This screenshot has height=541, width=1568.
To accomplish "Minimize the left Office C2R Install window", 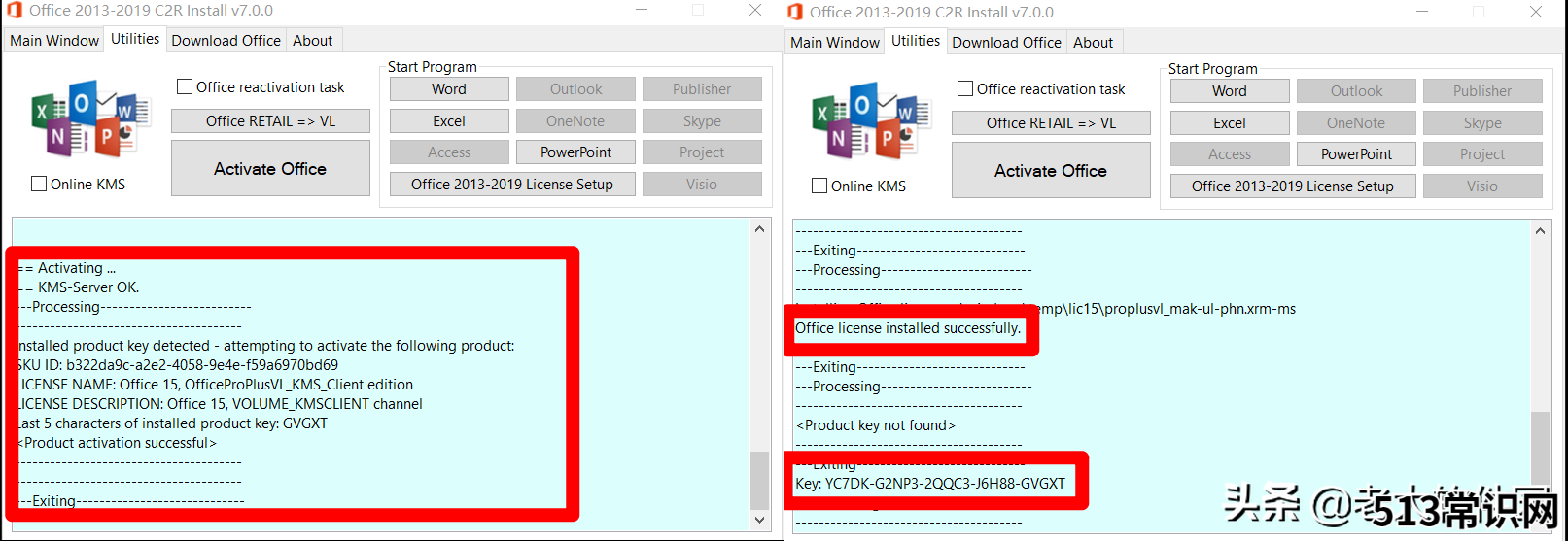I will coord(642,11).
